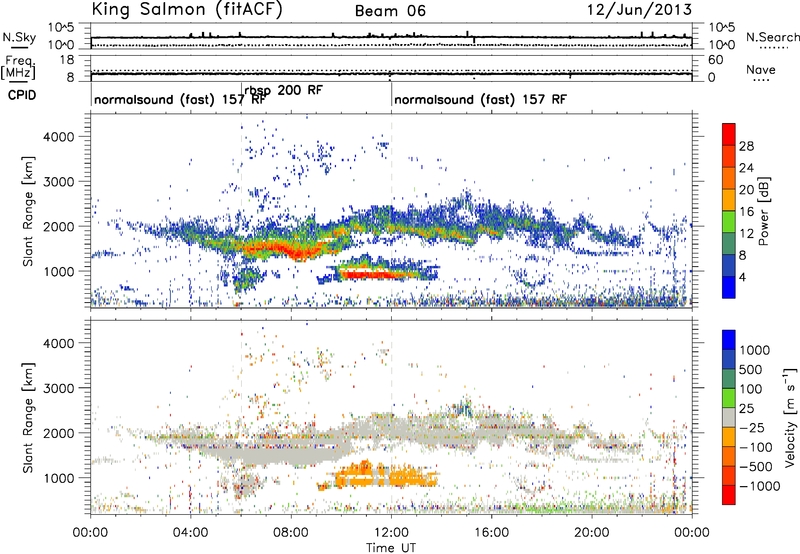
Task: Click the second 'normalsound (fast) 157 RF' label after 12:00
Action: point(480,99)
